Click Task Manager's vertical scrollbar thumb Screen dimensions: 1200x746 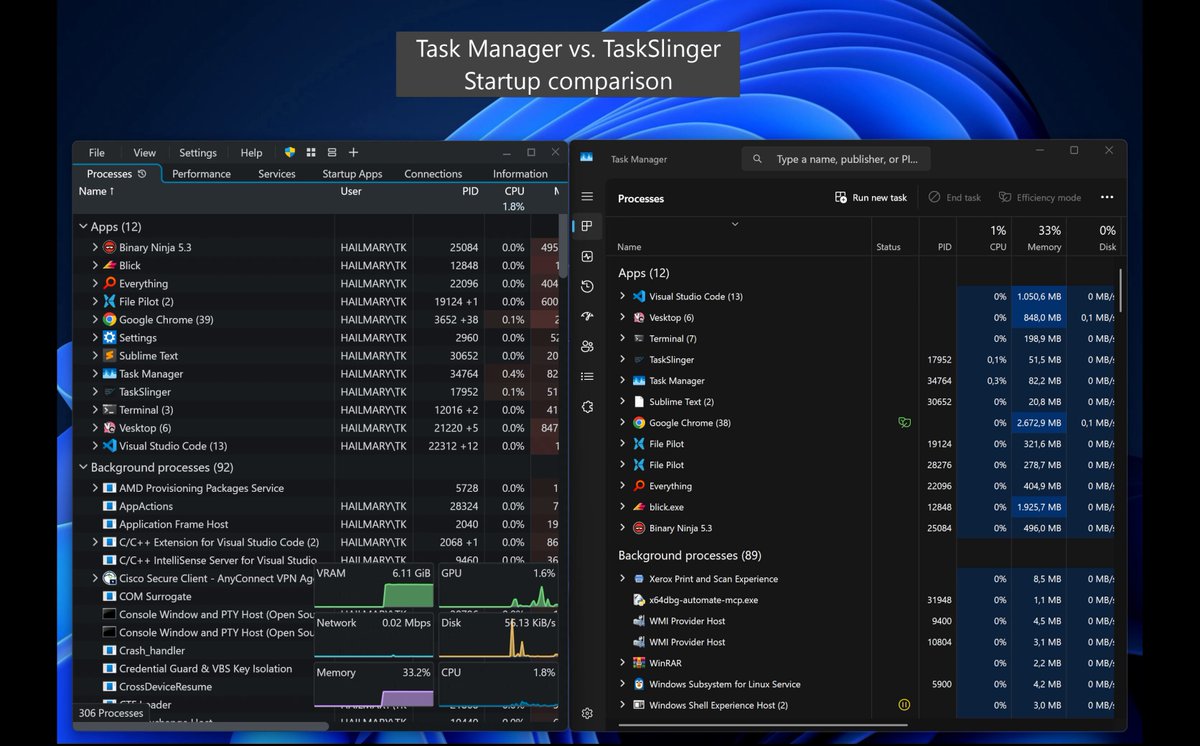[1120, 290]
